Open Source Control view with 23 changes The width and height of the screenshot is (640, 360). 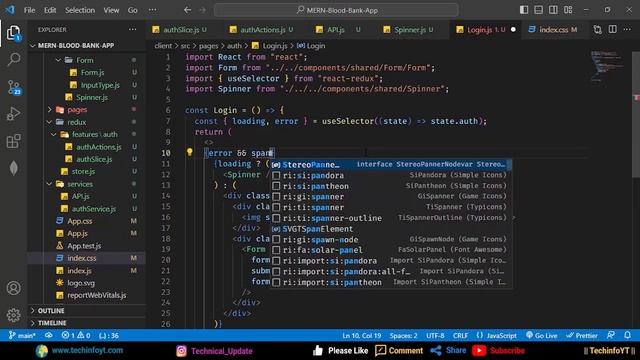tap(13, 87)
